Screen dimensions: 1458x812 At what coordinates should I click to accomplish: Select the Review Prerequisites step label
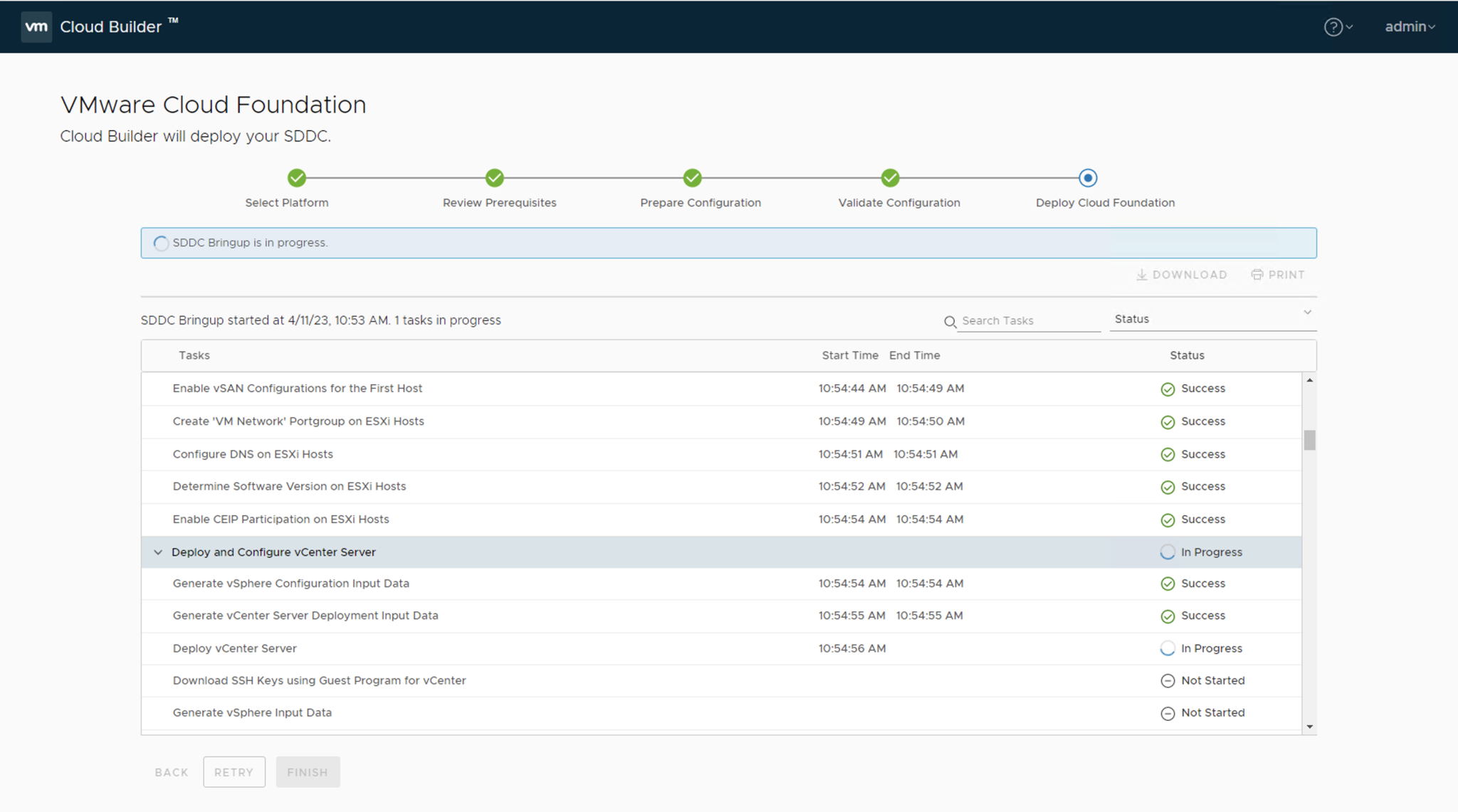tap(499, 202)
